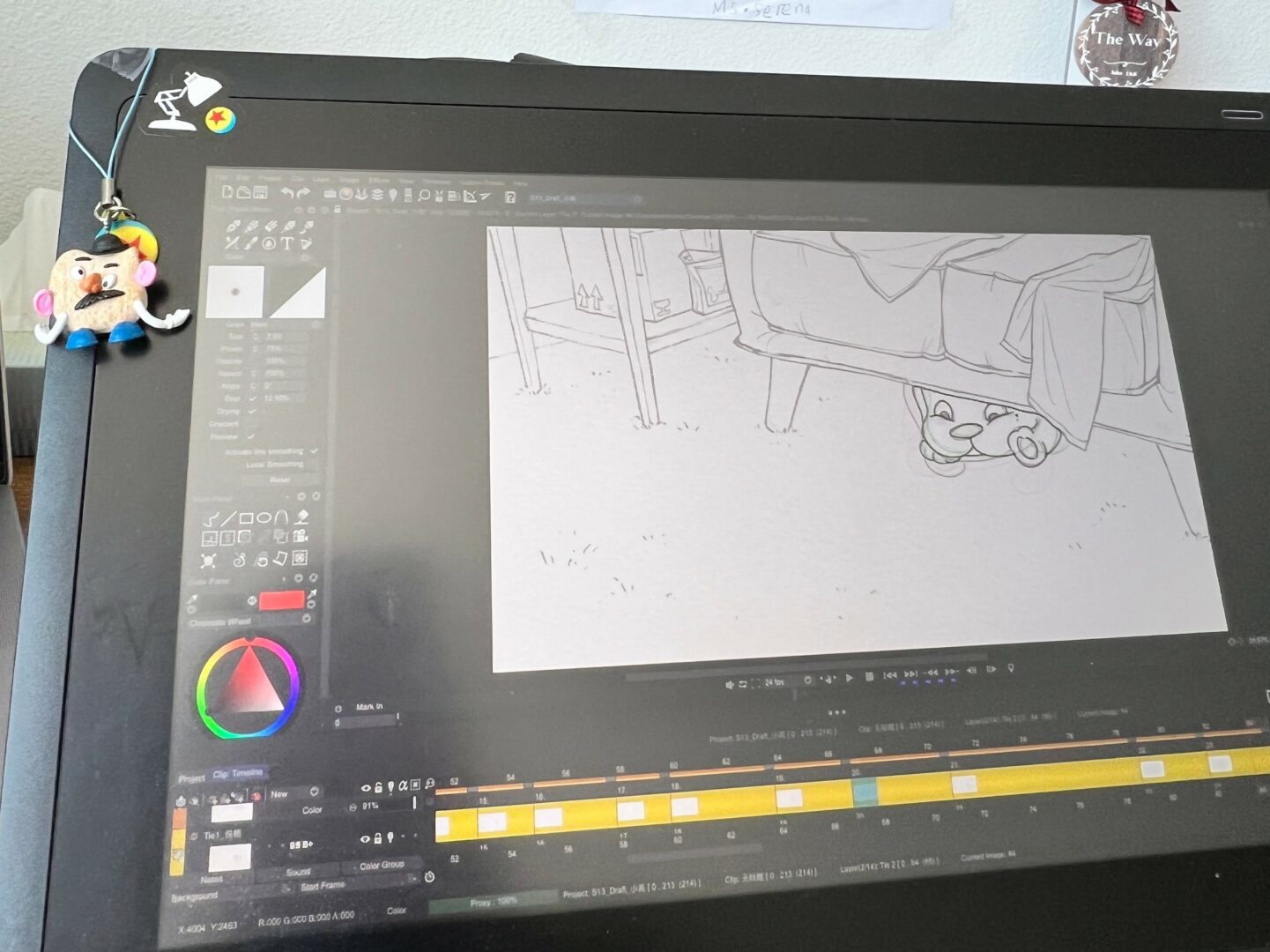1270x952 pixels.
Task: Click the Undo arrow in the top toolbar
Action: pyautogui.click(x=287, y=192)
